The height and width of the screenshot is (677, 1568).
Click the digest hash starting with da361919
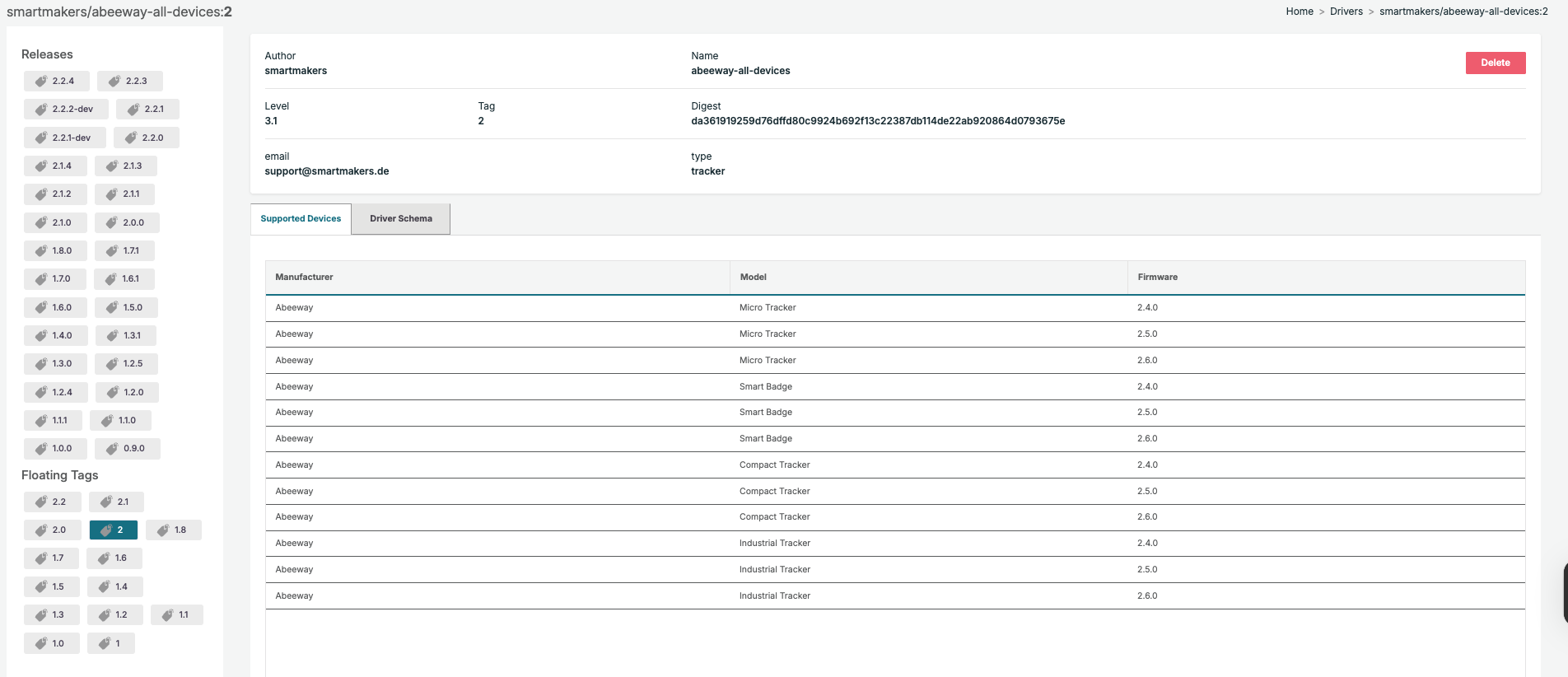(x=878, y=121)
